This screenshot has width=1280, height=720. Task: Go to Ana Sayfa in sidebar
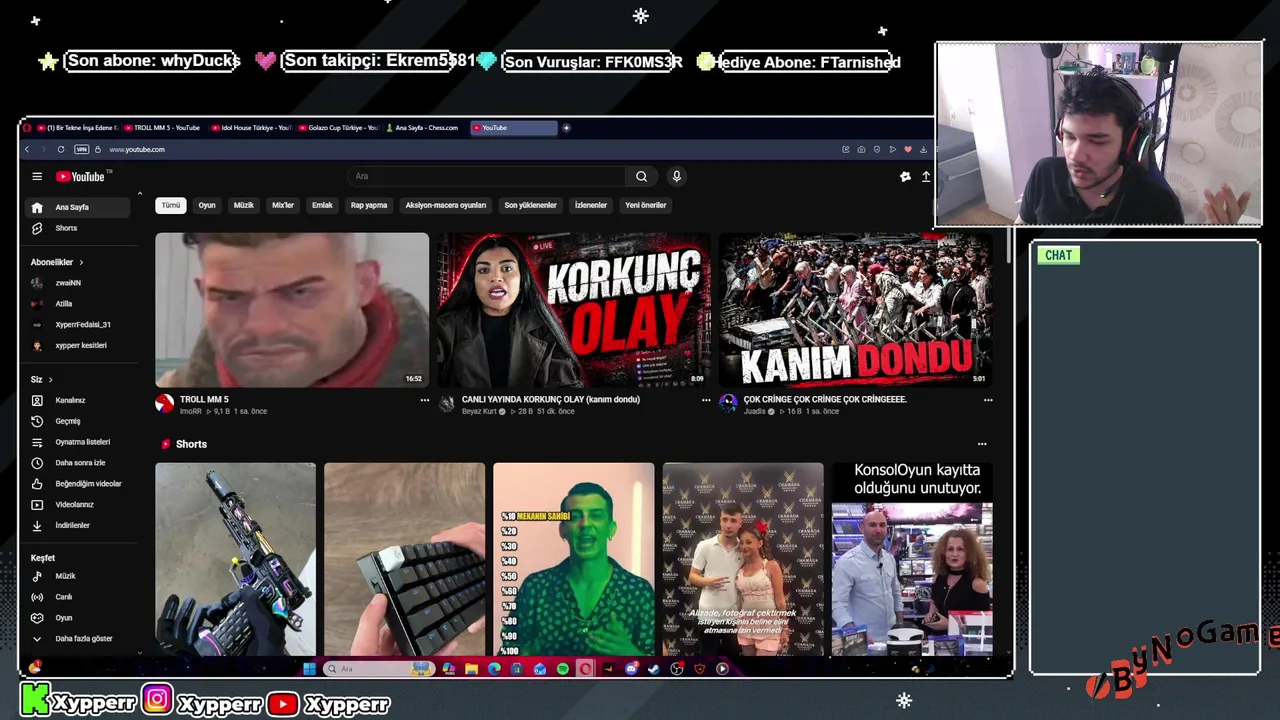point(77,207)
